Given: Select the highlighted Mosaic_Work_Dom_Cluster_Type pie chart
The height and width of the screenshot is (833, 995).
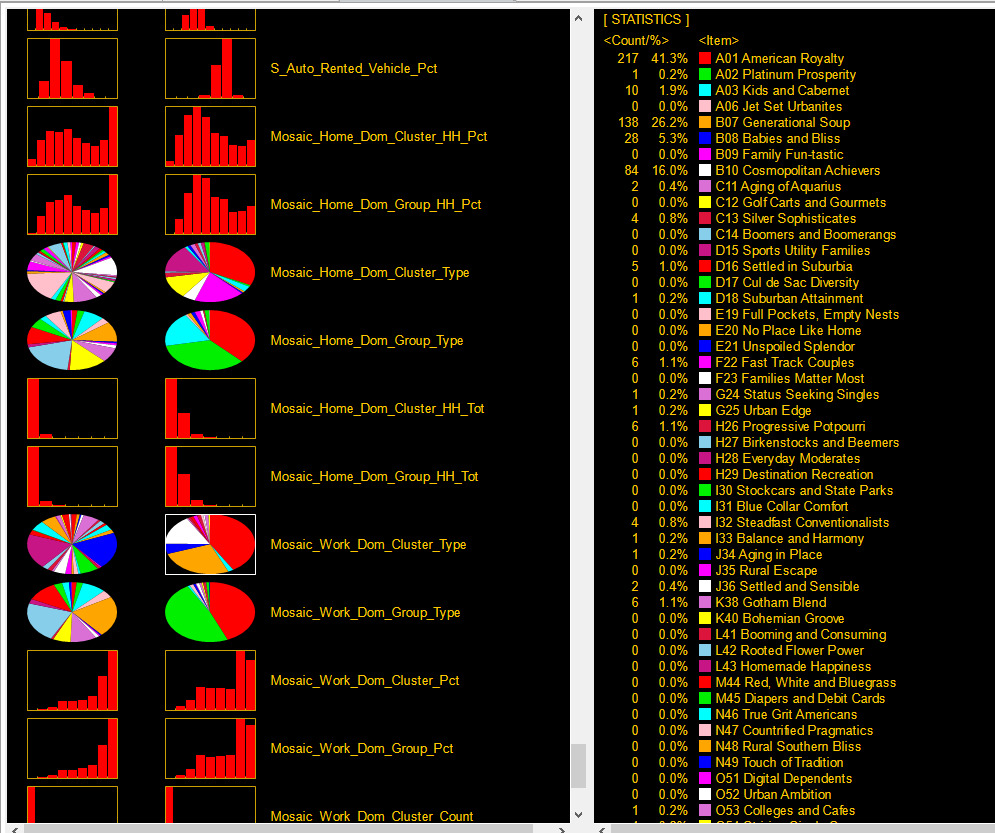Looking at the screenshot, I should pyautogui.click(x=210, y=544).
